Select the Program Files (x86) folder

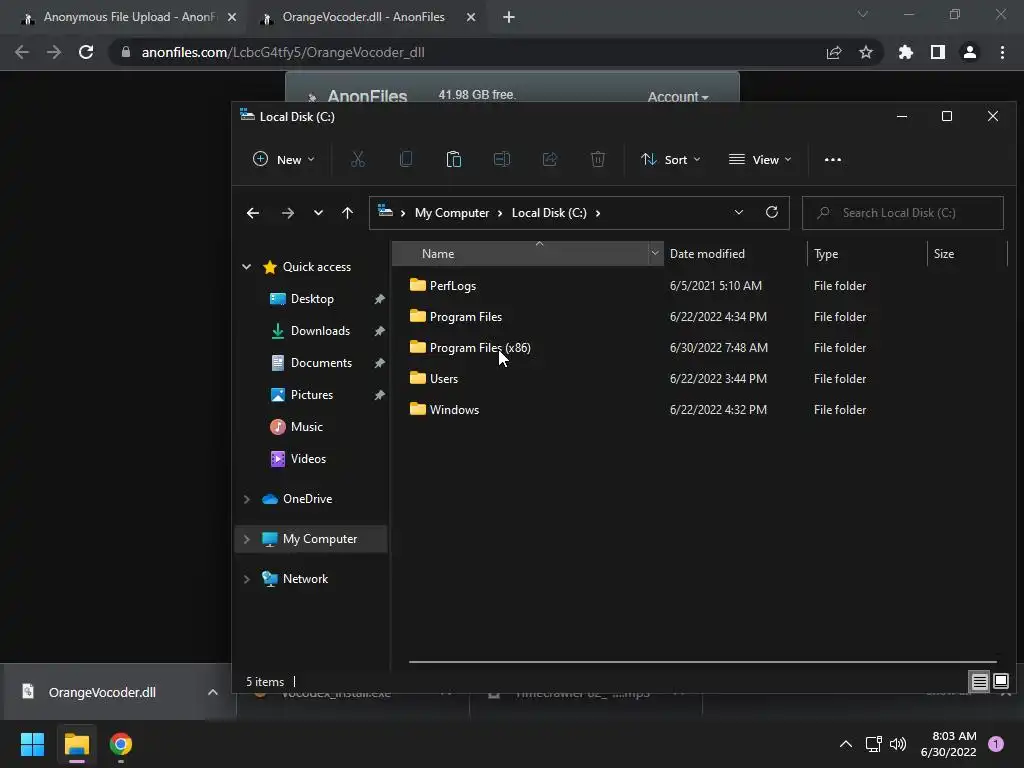pos(480,347)
